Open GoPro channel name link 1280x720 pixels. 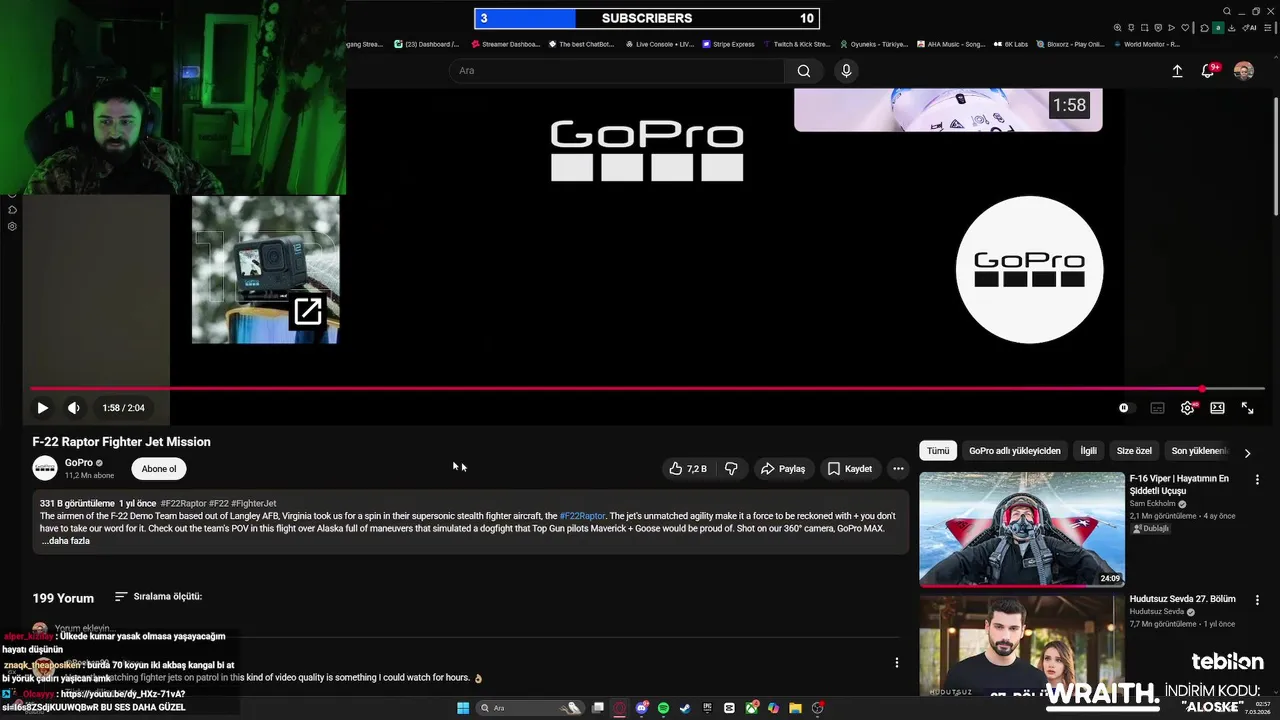point(79,463)
